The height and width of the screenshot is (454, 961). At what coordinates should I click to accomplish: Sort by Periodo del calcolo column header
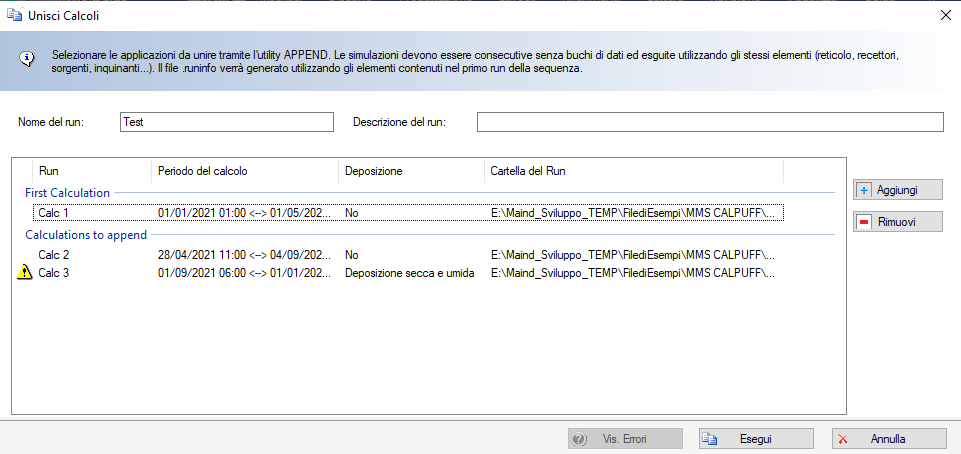click(245, 171)
